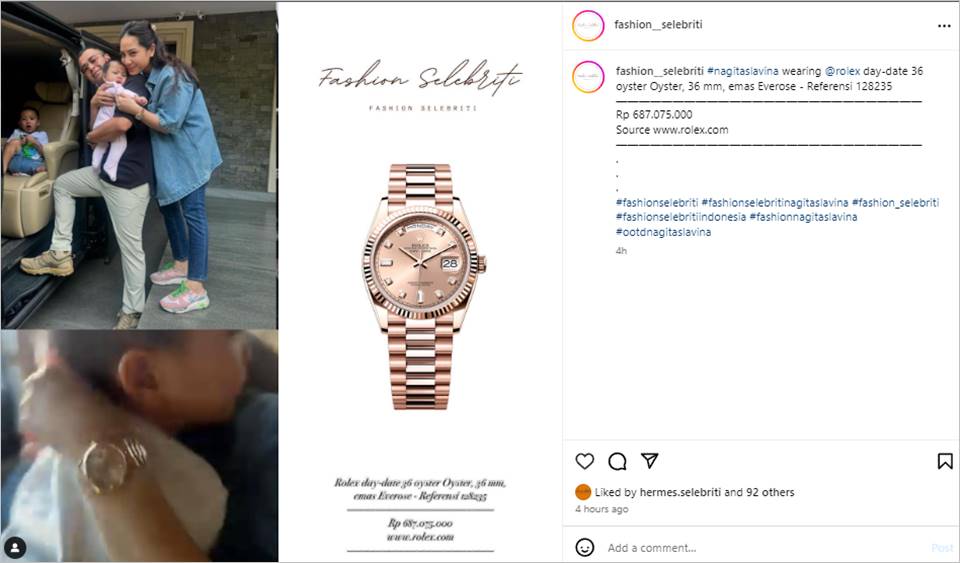This screenshot has height=563, width=960.
Task: Focus the Add a comment field
Action: coord(765,548)
